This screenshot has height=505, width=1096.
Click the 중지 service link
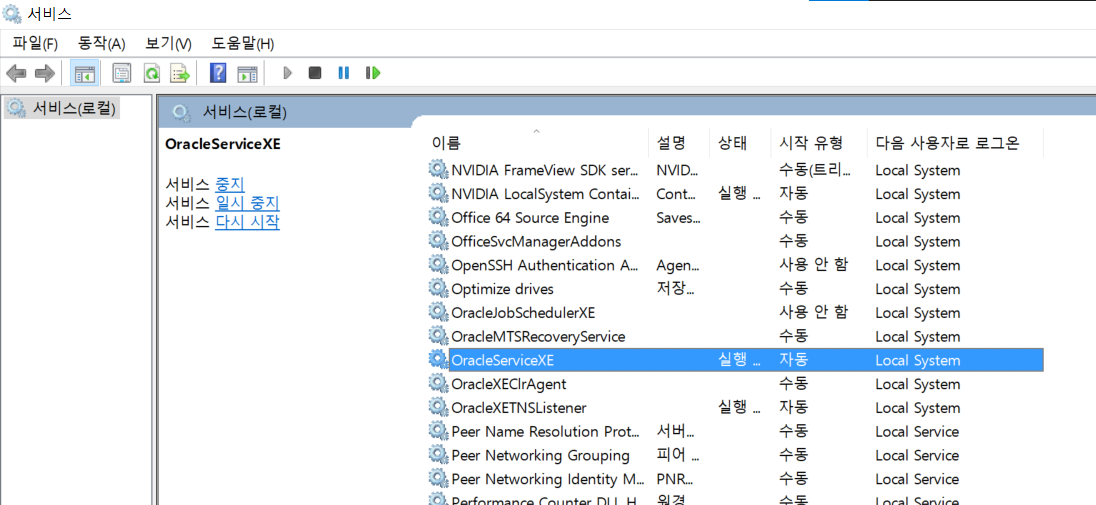pos(229,185)
